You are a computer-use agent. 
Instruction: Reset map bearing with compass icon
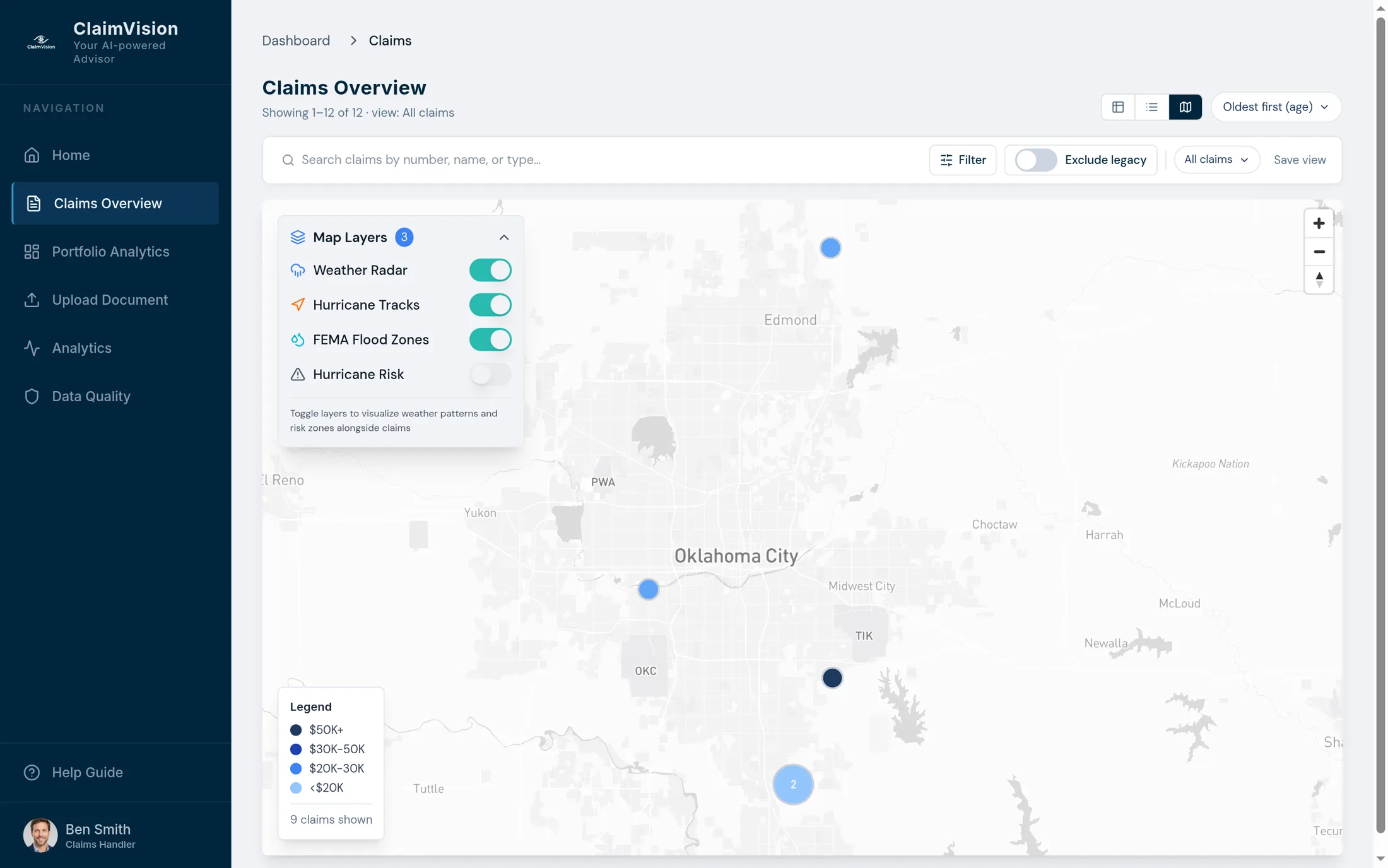click(x=1319, y=279)
